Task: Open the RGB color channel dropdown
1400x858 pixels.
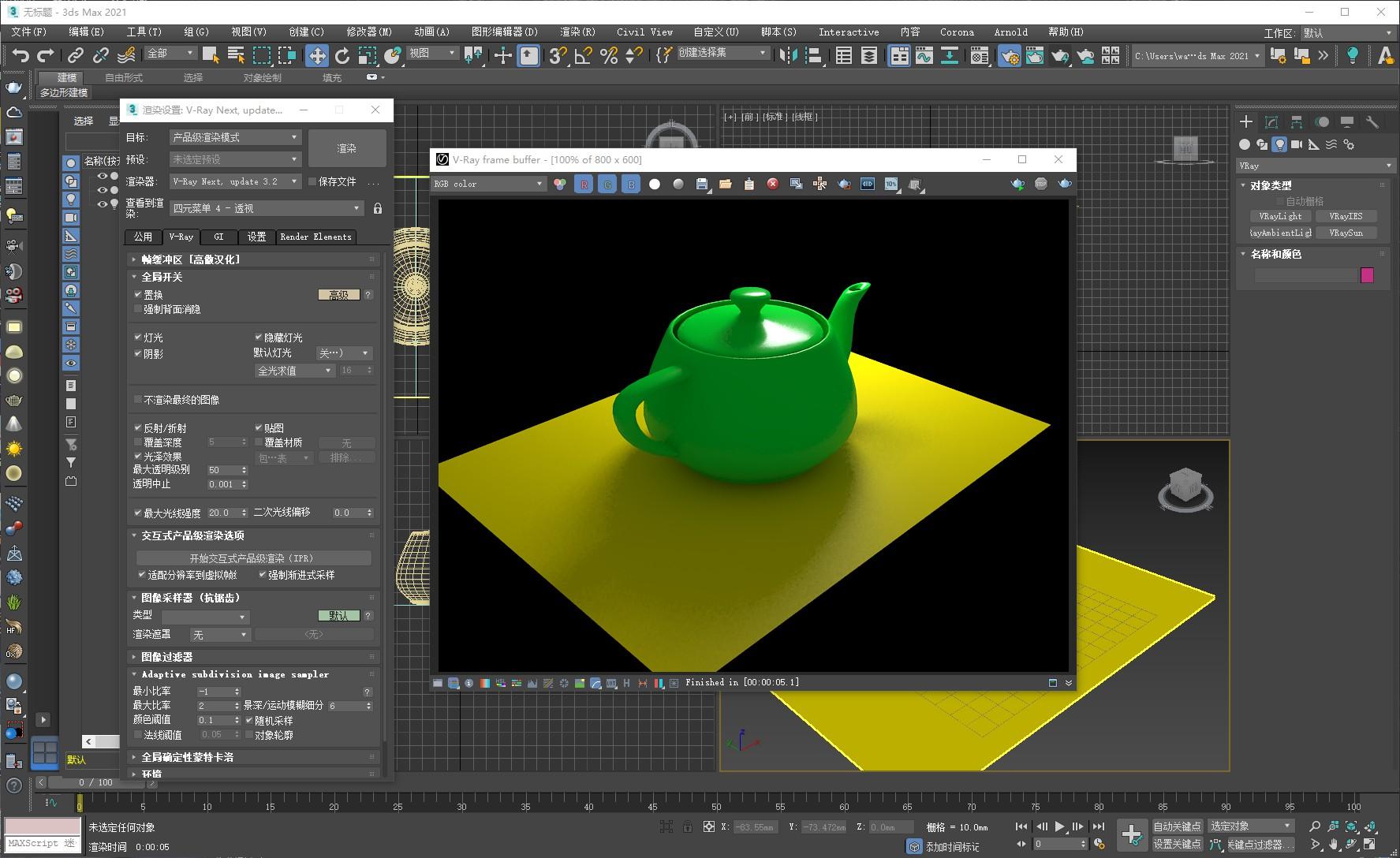Action: point(488,184)
